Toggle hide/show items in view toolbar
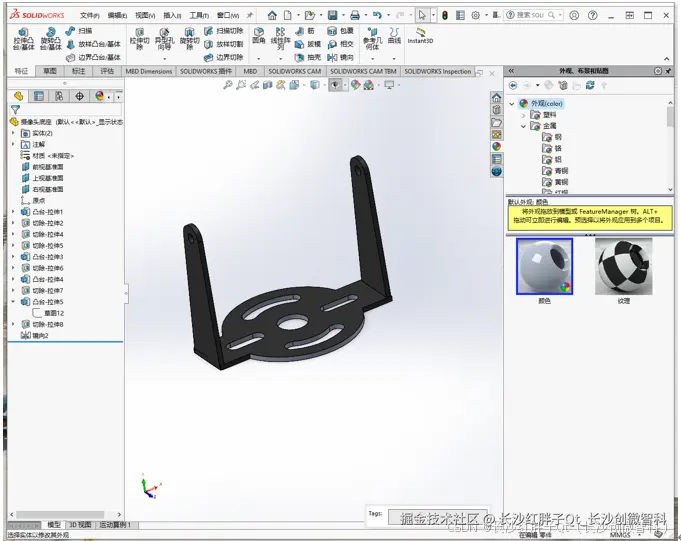 point(335,85)
